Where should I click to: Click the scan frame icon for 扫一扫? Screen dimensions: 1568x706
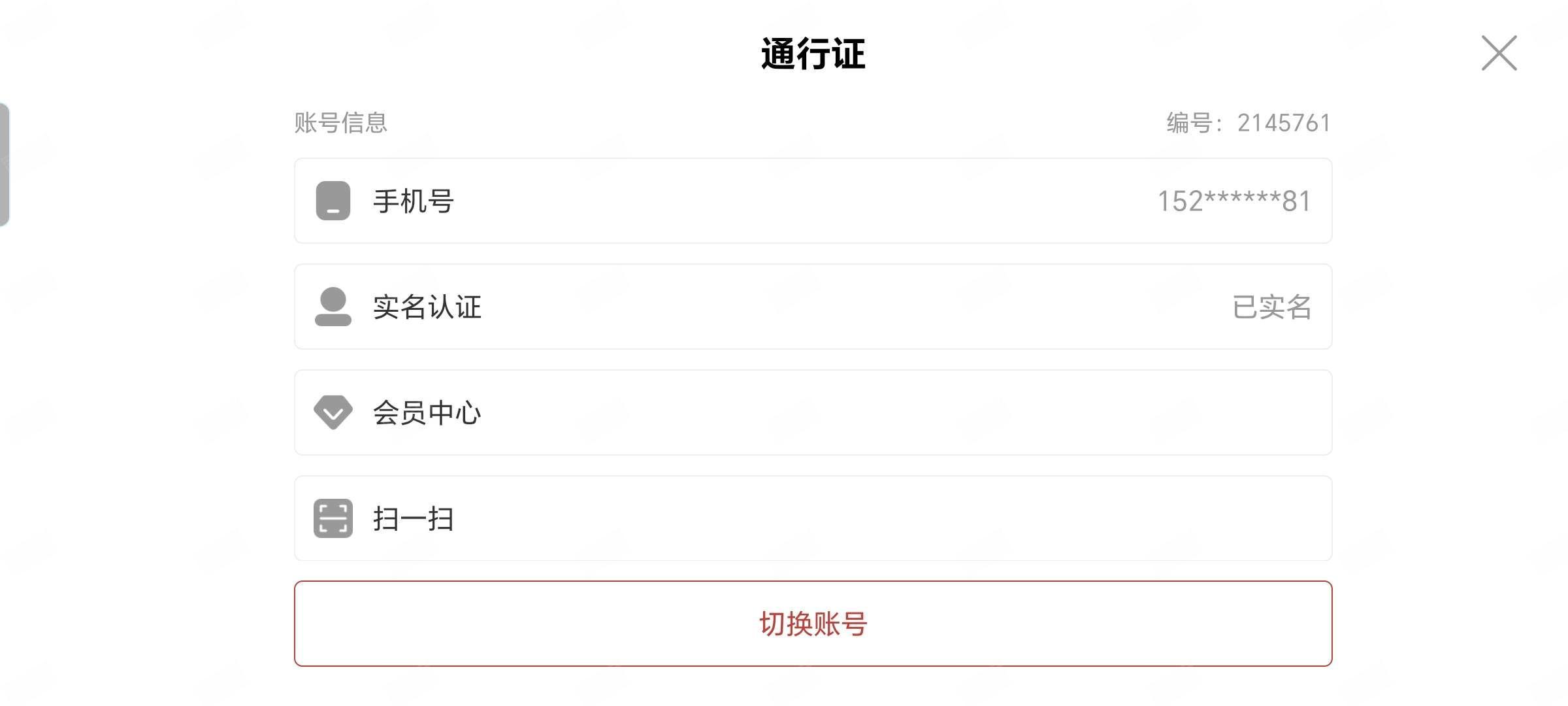coord(333,518)
